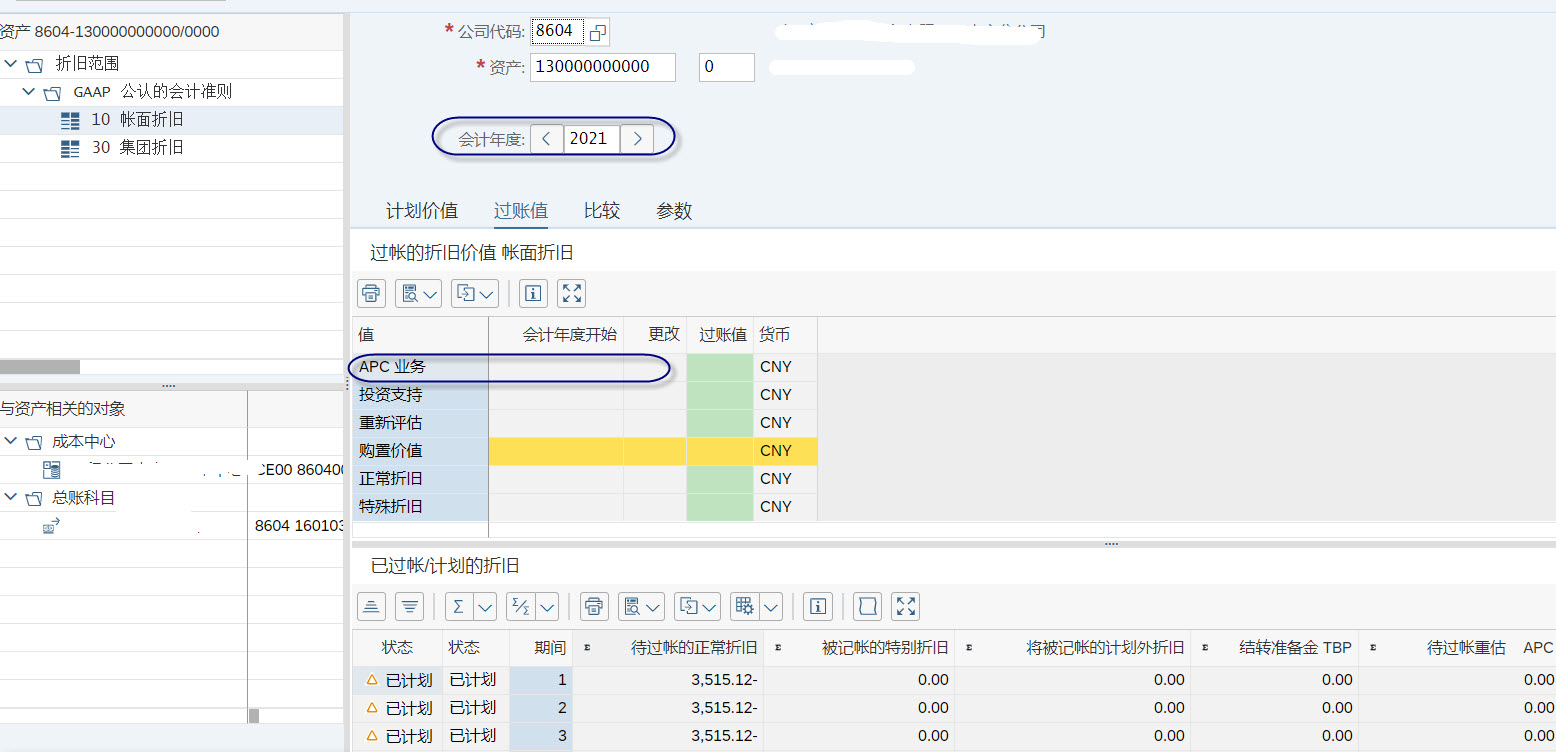1556x752 pixels.
Task: Click the 期间 column header
Action: 541,648
